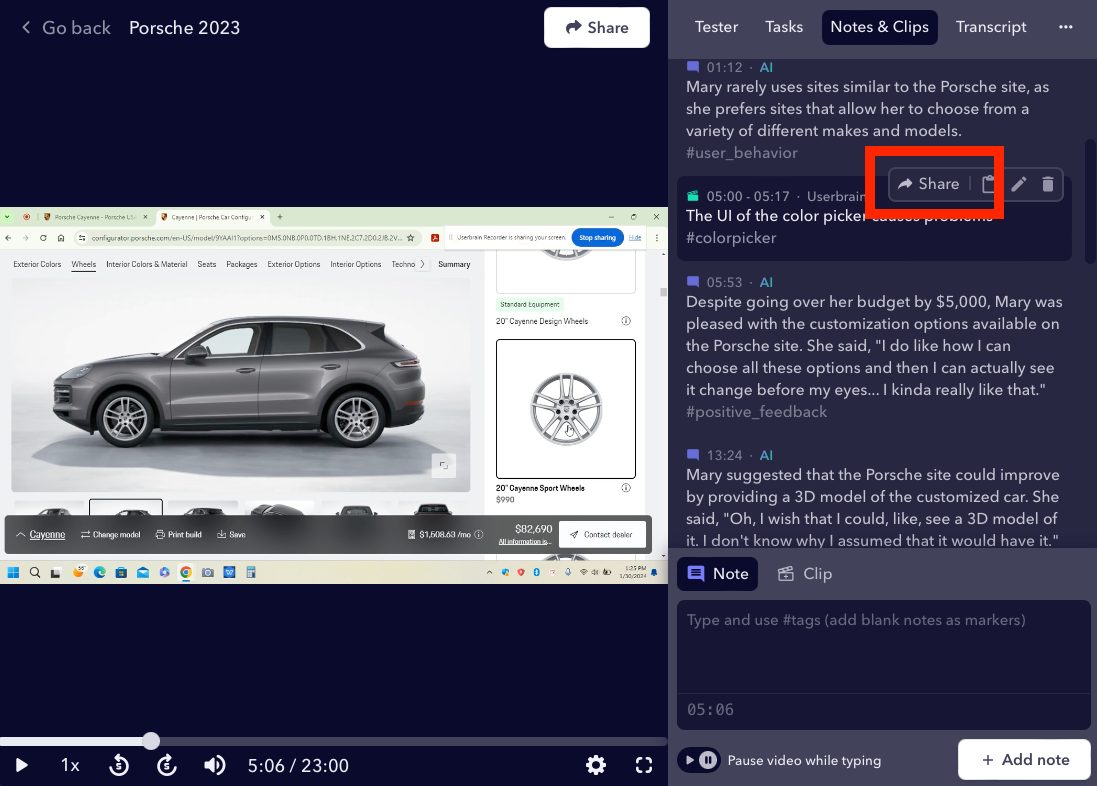Screen dimensions: 1097x786
Task: Enter fullscreen video mode
Action: [x=644, y=765]
